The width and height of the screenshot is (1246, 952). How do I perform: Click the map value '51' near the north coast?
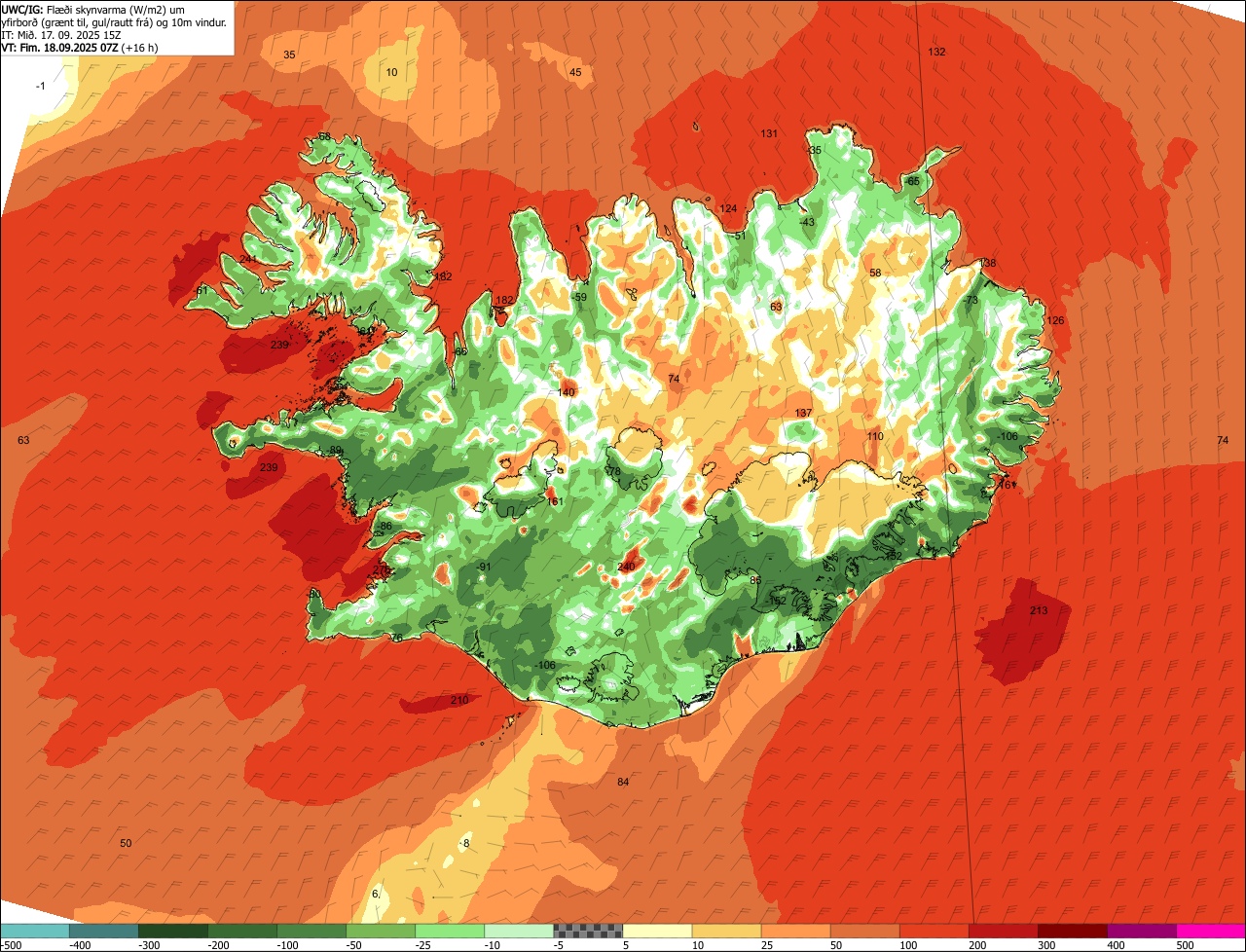coord(740,236)
